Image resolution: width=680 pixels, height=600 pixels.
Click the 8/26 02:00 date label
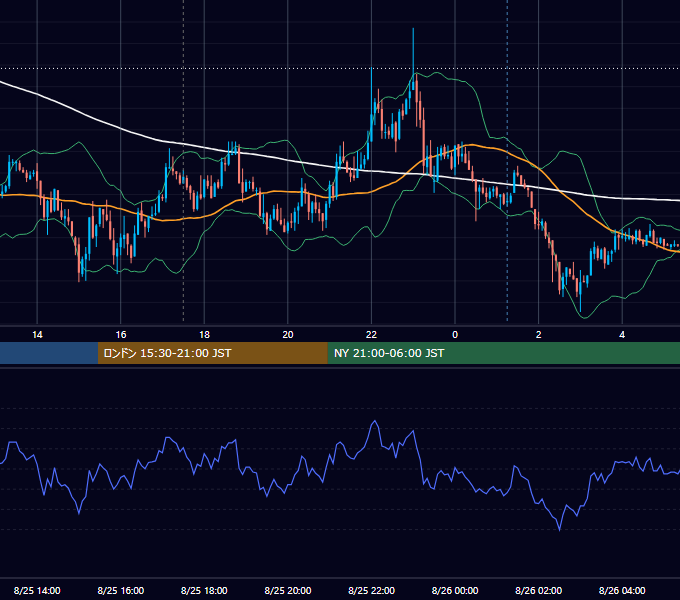tap(539, 590)
